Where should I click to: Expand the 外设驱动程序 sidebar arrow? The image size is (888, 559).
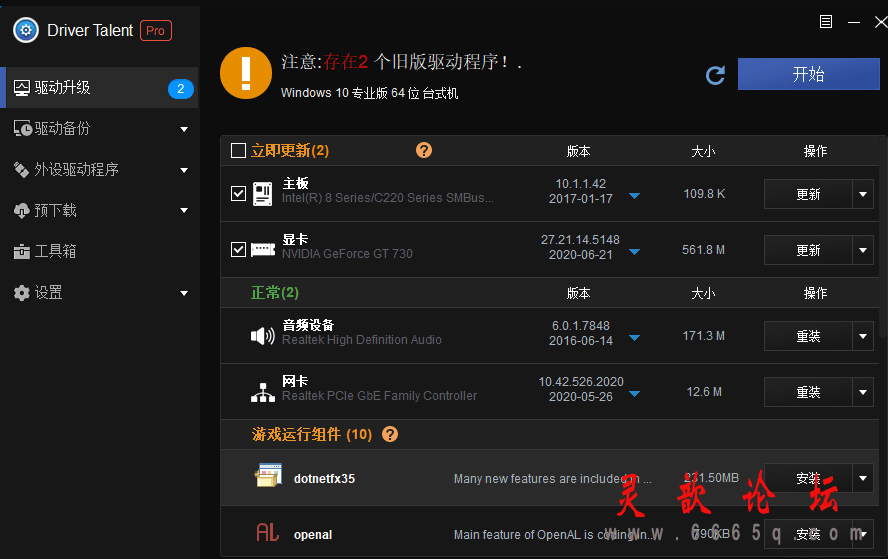coord(184,170)
